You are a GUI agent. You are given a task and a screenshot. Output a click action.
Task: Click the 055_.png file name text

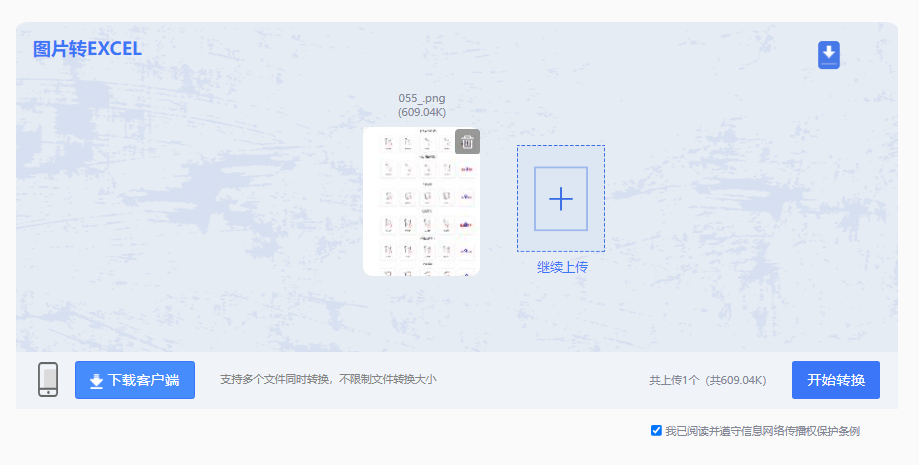(422, 98)
